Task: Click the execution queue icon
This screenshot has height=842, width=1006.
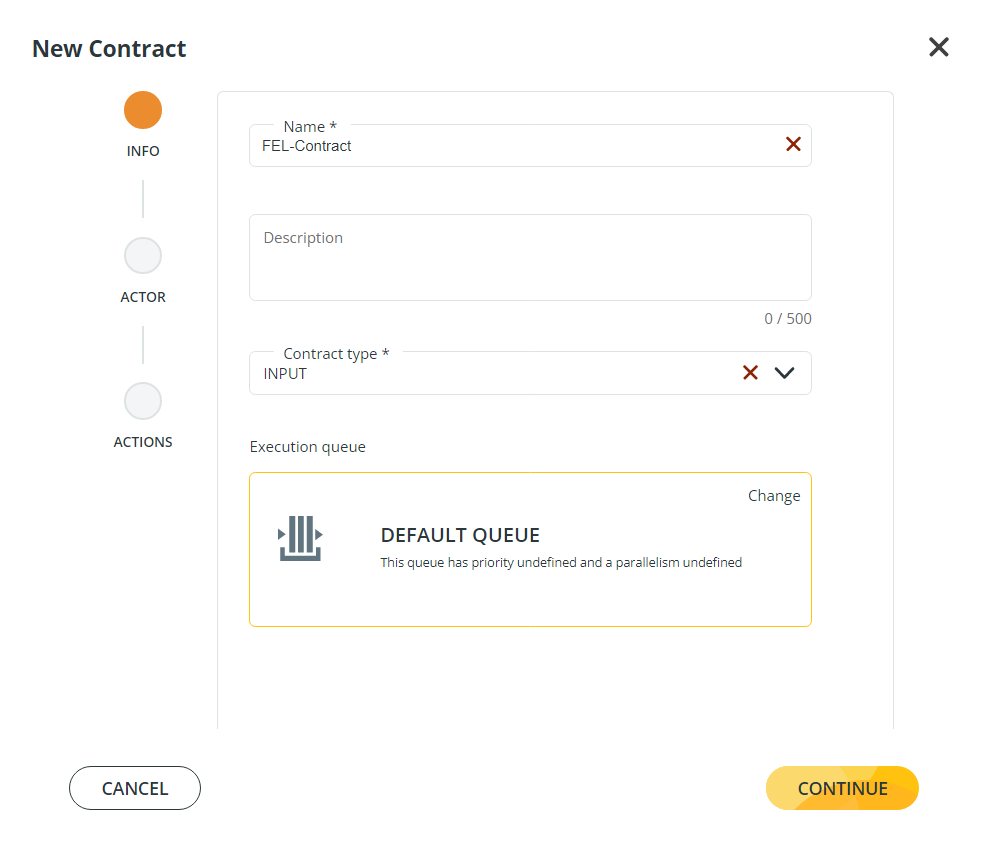Action: point(299,538)
